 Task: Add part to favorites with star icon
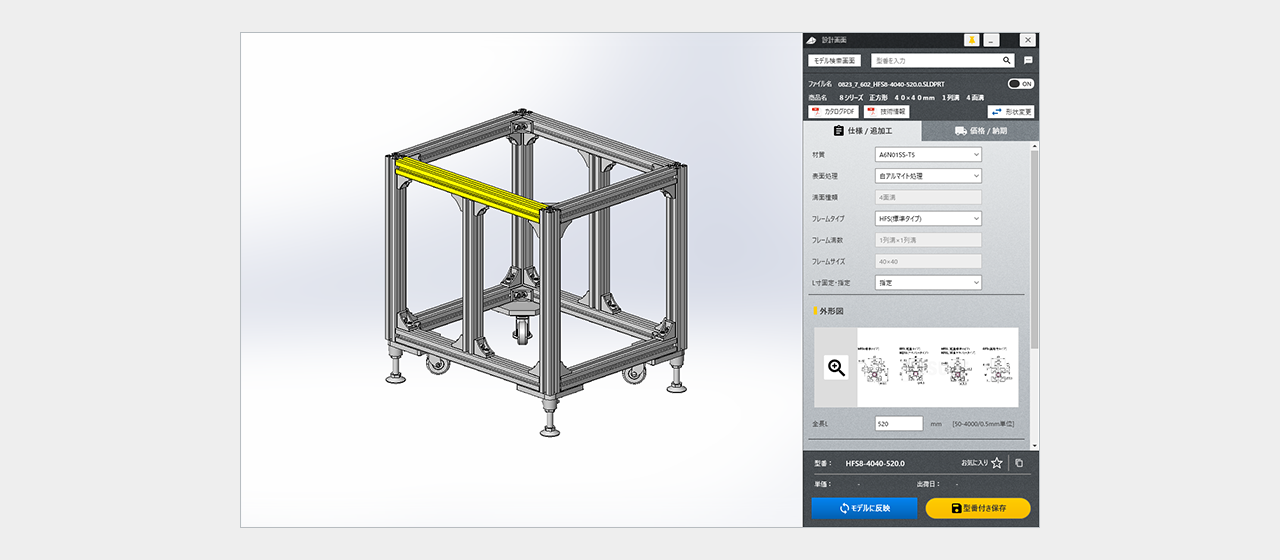[x=996, y=463]
